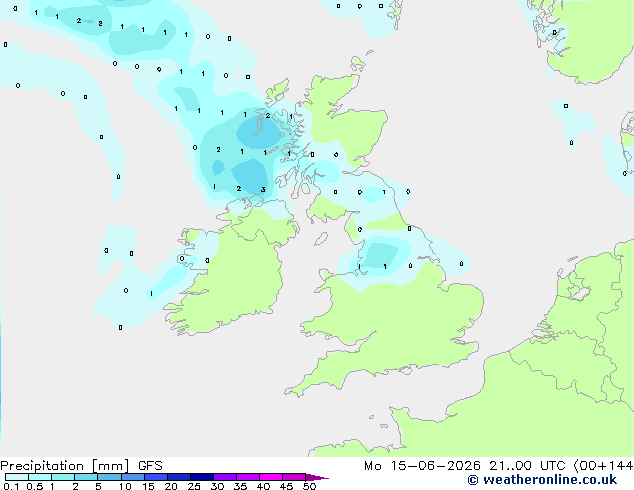Click the '0.5' legend scale label
The image size is (634, 490).
34,486
